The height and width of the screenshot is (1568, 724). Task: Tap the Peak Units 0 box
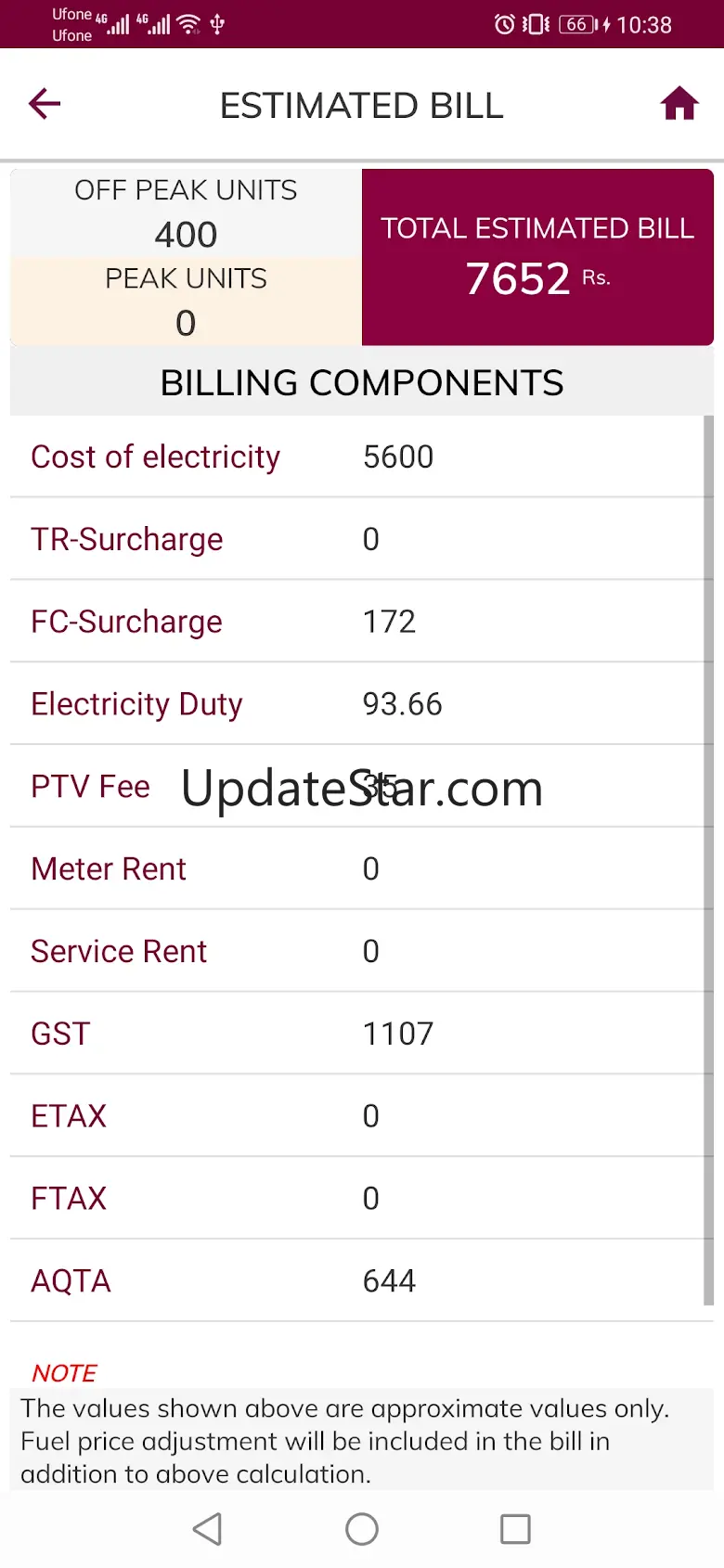coord(186,302)
